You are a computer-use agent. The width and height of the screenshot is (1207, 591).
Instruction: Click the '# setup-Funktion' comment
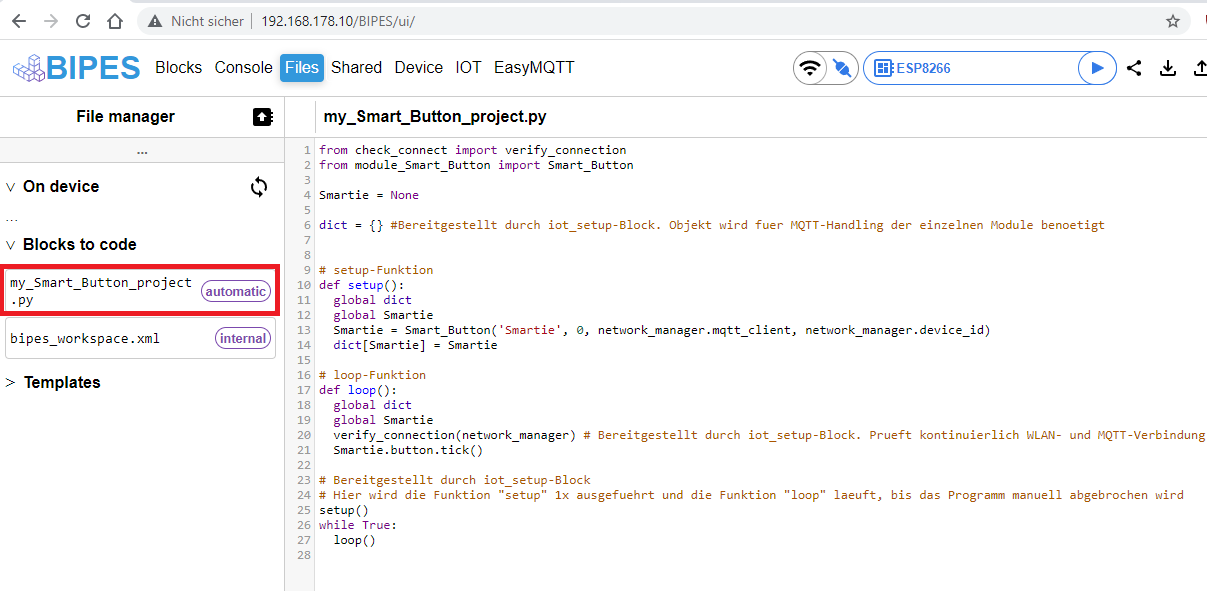coord(376,270)
